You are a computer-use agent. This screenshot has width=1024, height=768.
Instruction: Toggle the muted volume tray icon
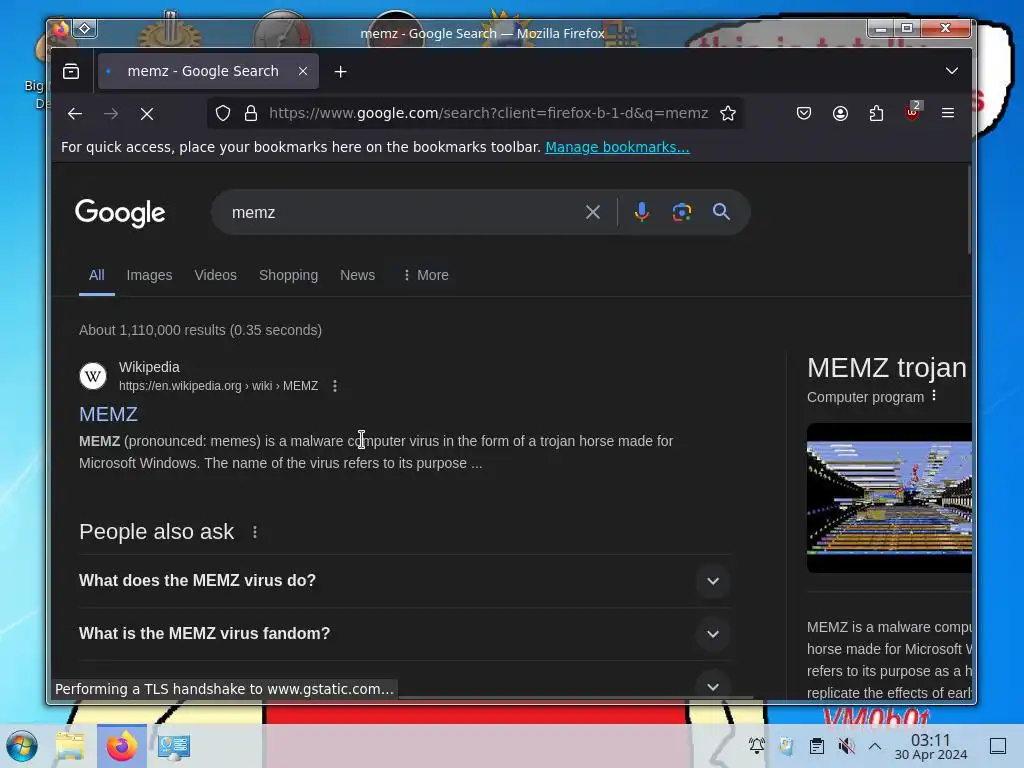click(x=846, y=746)
